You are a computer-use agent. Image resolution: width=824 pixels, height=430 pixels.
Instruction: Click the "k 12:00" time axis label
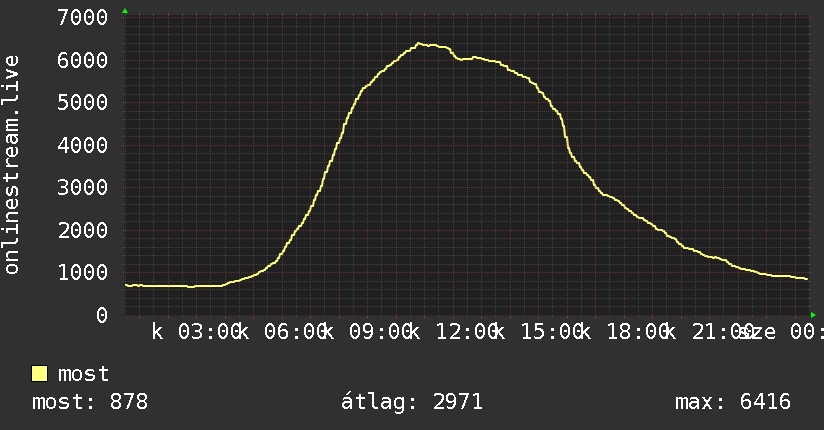coord(454,332)
